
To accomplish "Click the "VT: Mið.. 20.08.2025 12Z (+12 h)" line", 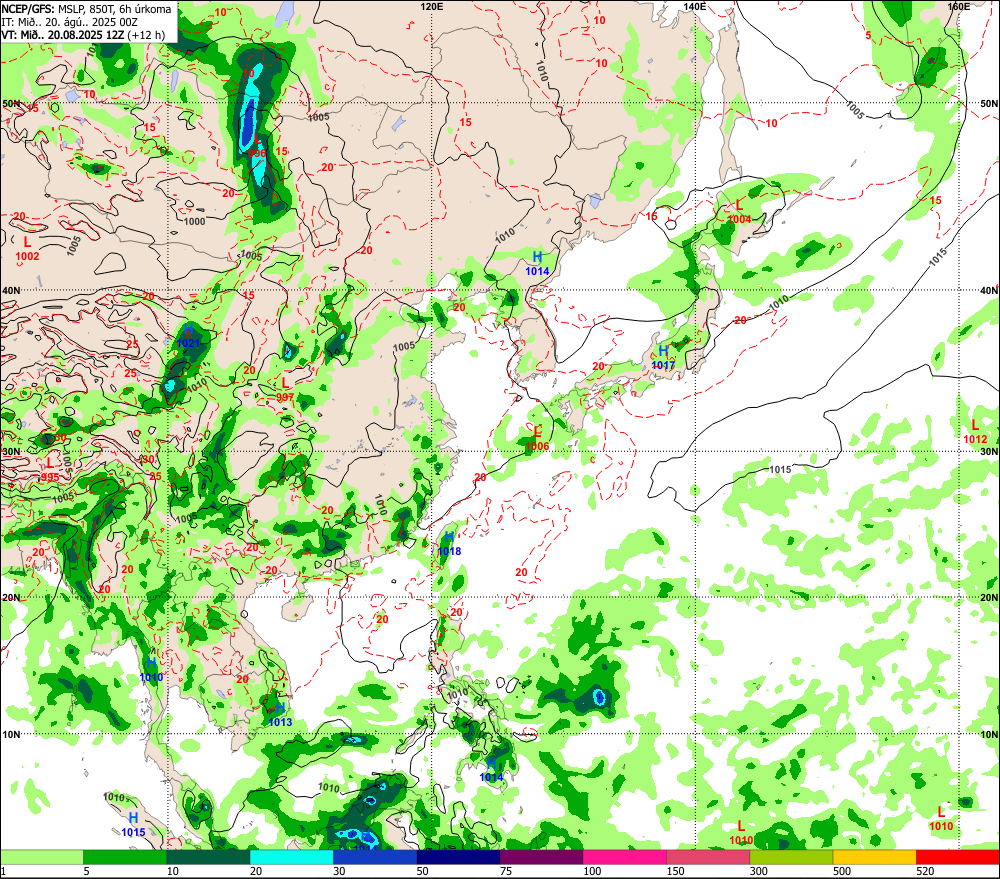I will [83, 34].
